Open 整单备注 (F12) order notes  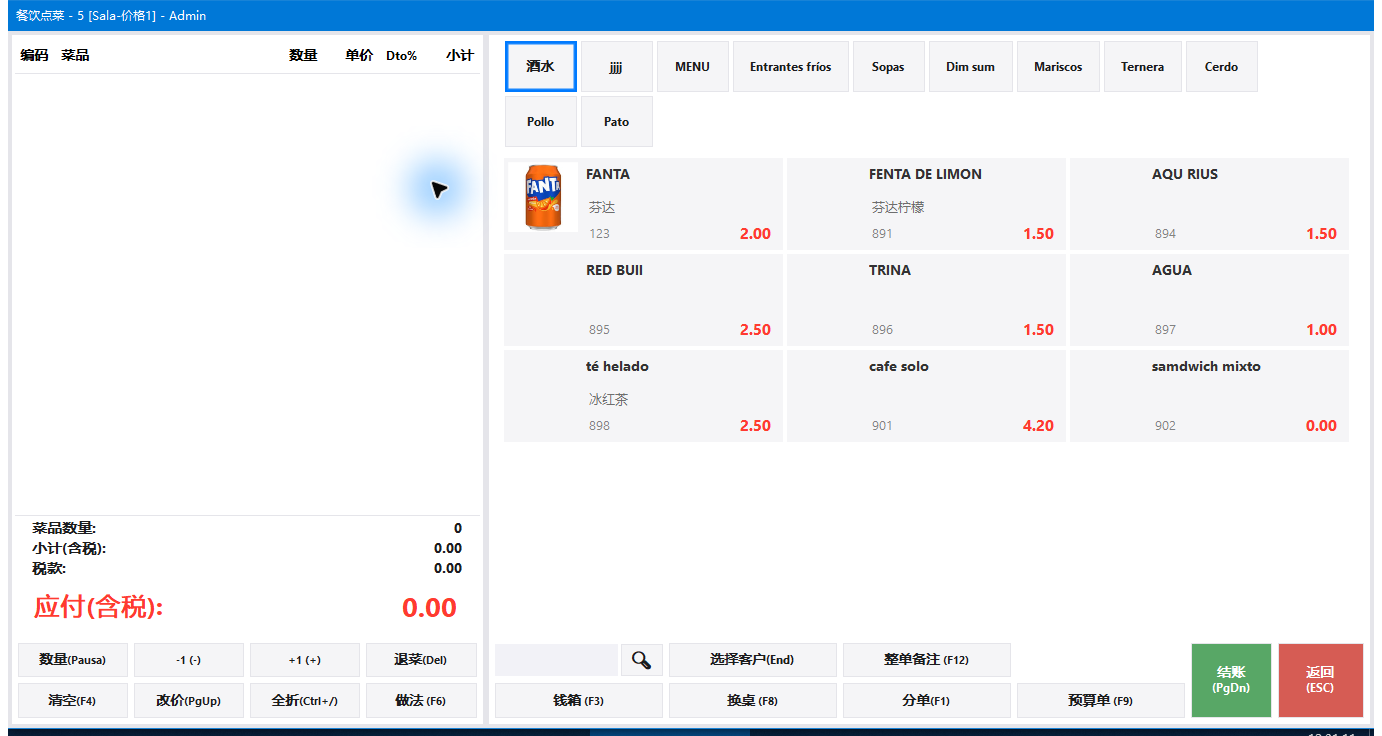(927, 660)
